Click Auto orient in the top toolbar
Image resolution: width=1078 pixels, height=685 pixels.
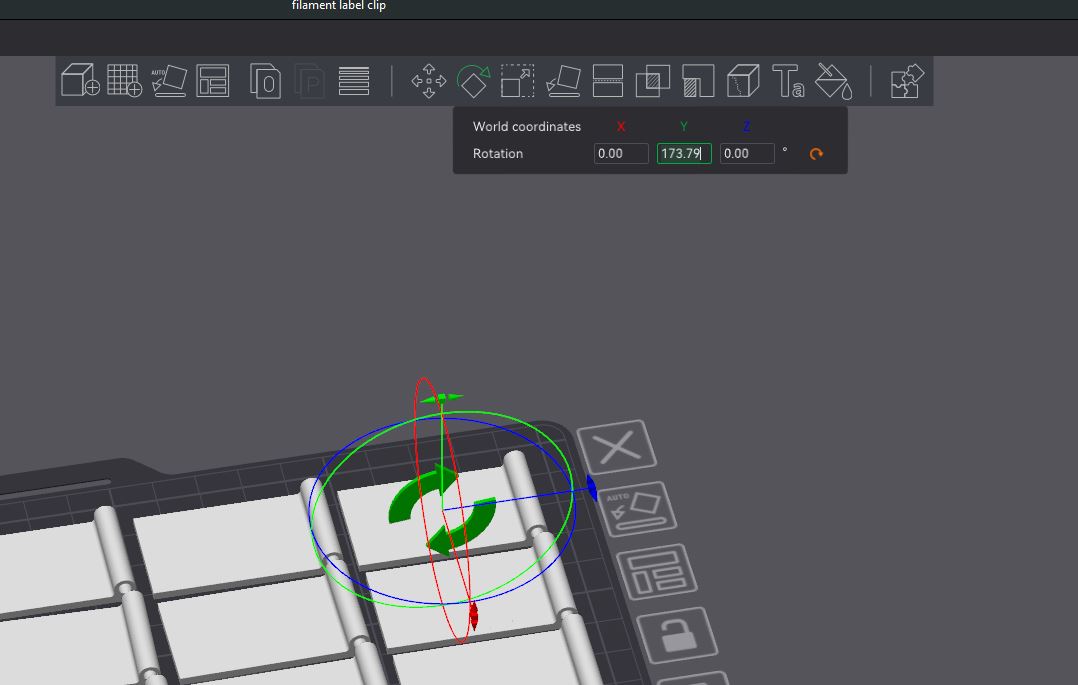(x=168, y=81)
